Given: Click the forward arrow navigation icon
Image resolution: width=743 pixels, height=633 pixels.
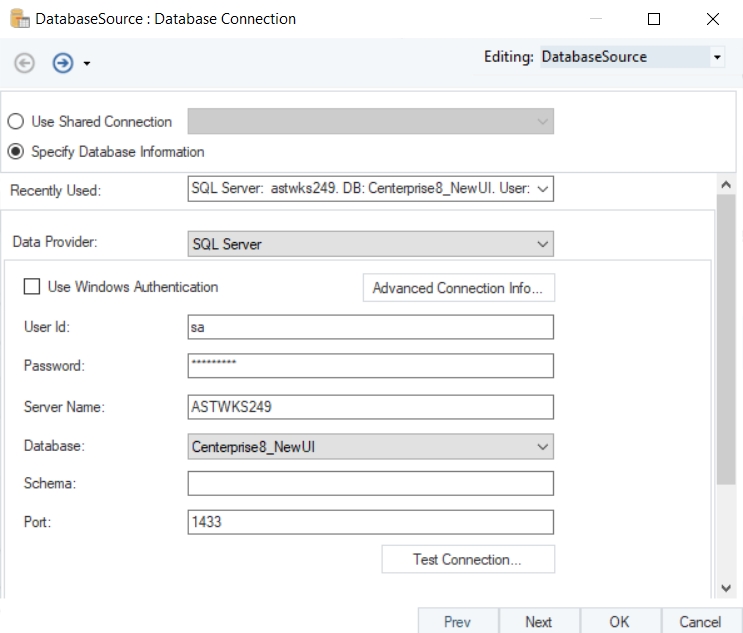Looking at the screenshot, I should point(63,63).
